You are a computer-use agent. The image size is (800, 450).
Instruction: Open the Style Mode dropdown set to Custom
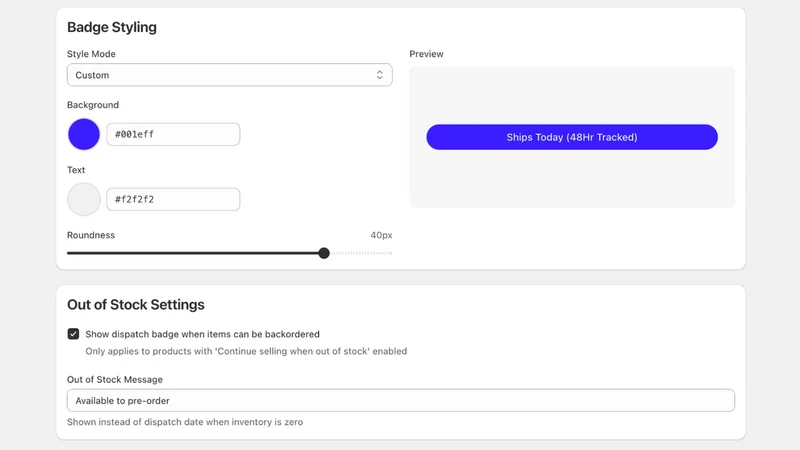[x=230, y=75]
